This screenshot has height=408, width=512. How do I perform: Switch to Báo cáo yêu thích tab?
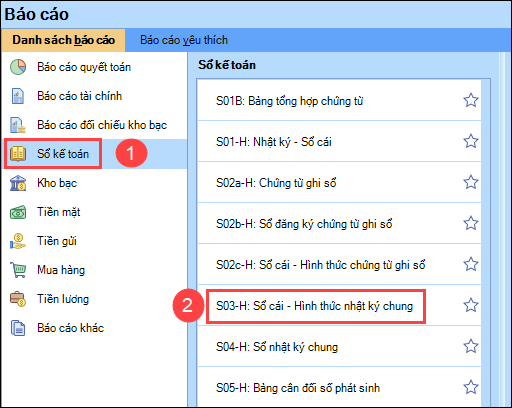point(184,40)
